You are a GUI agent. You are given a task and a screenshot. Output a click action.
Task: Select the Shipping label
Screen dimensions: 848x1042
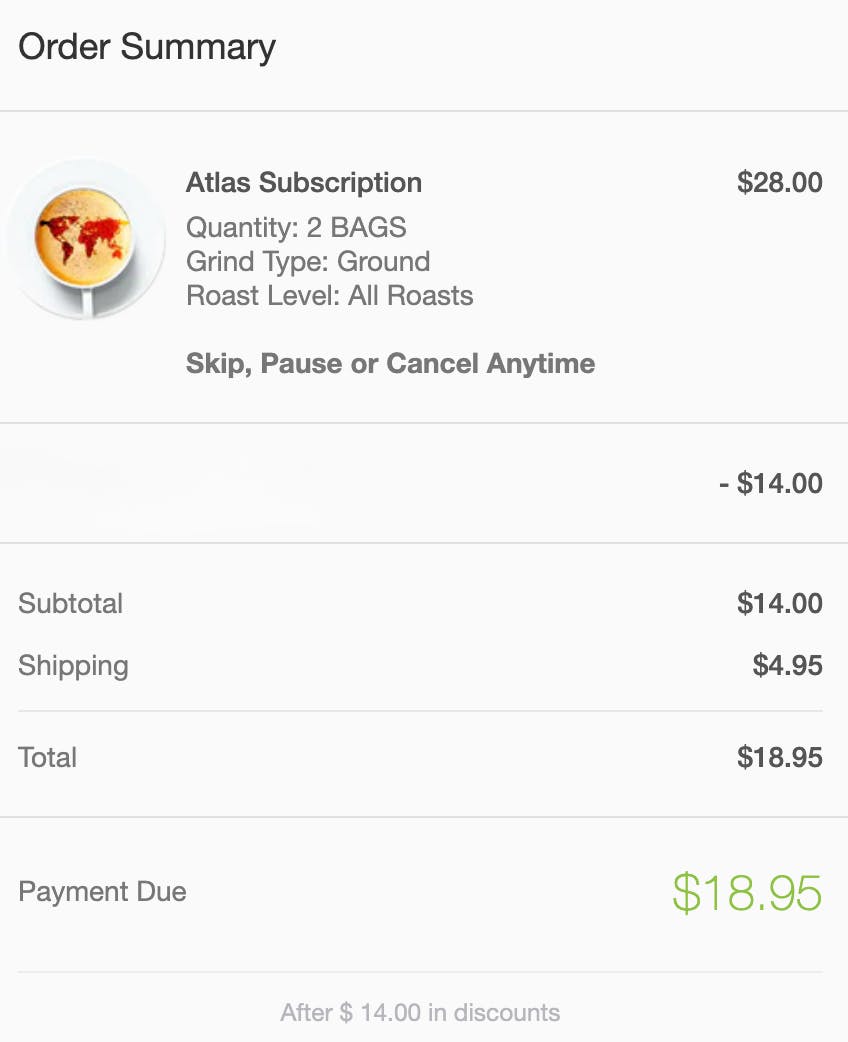click(x=73, y=666)
